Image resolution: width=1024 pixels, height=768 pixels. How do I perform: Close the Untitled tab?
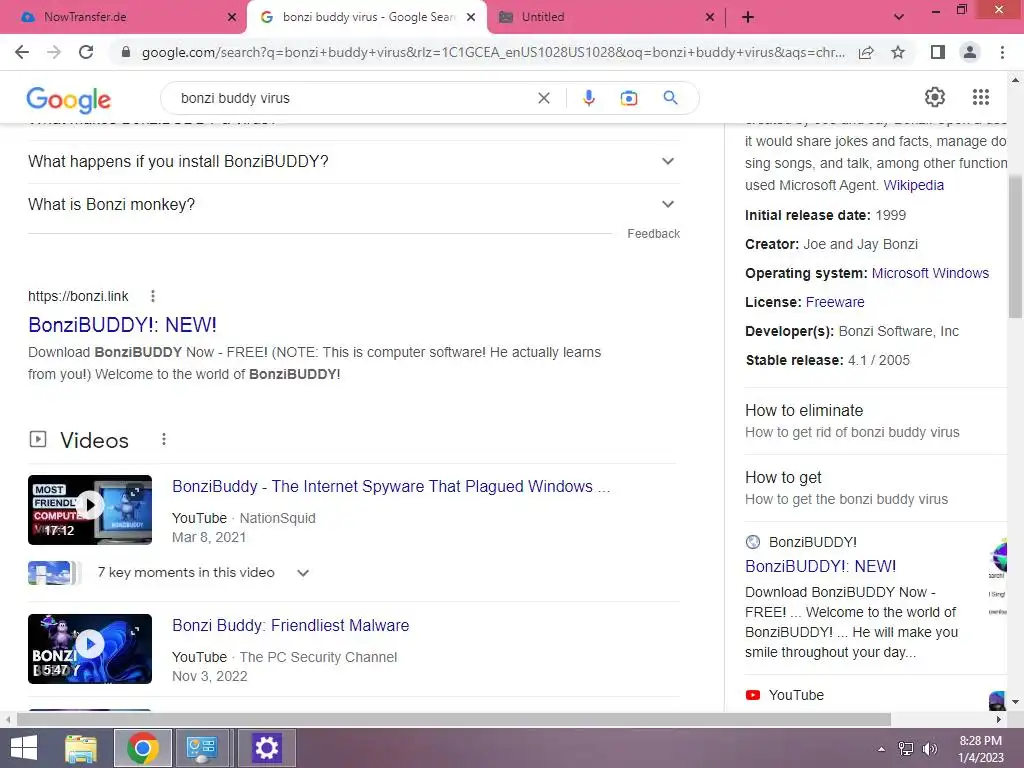(710, 18)
